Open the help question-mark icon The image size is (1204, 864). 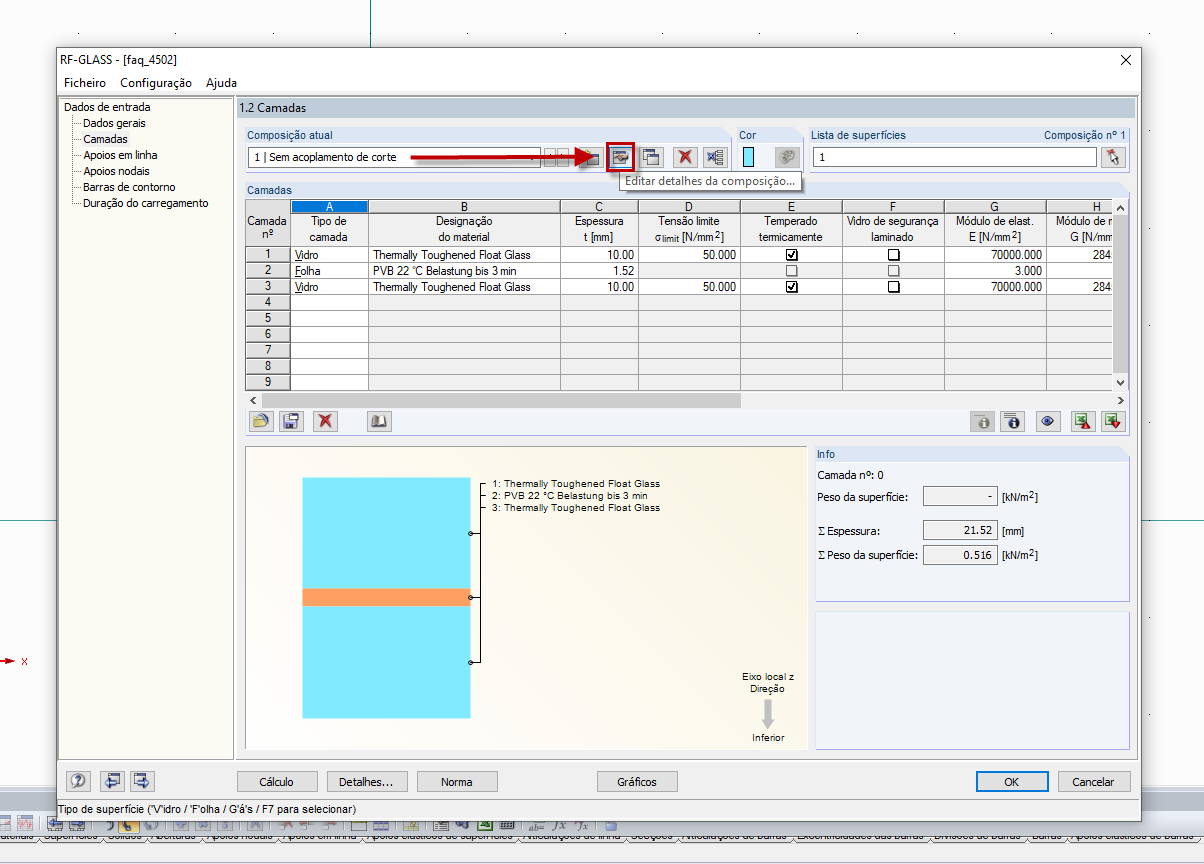79,781
